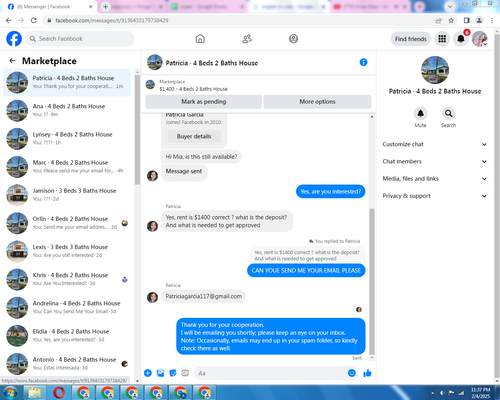Open conversation information icon
500x400 pixels.
click(363, 62)
